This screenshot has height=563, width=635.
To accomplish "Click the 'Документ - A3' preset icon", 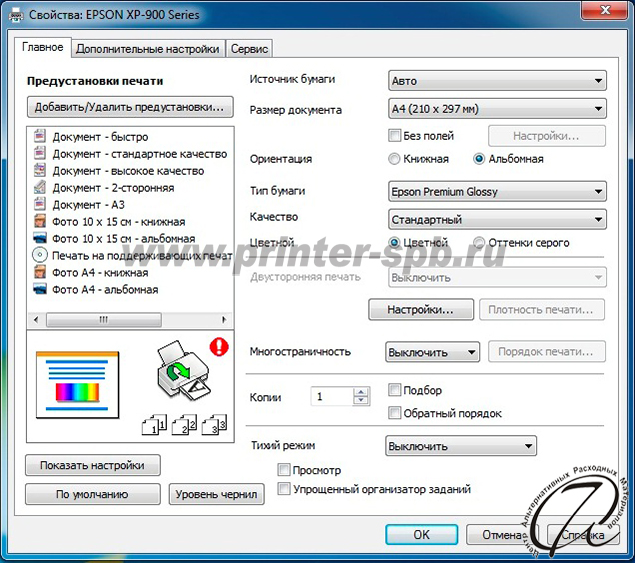I will pyautogui.click(x=39, y=204).
